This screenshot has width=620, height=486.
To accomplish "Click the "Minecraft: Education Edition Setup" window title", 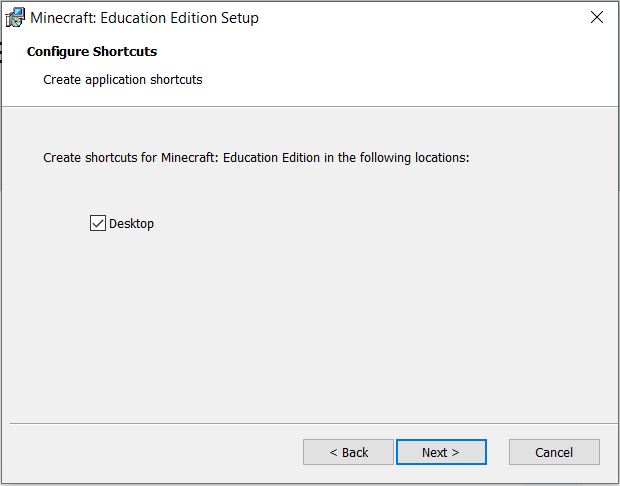I will click(144, 18).
